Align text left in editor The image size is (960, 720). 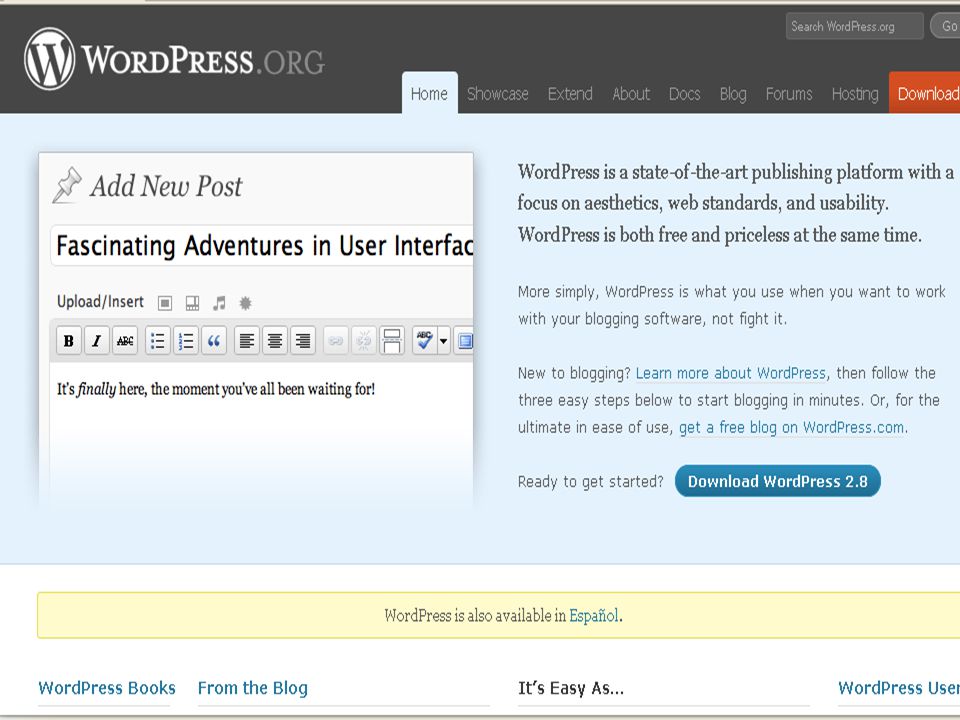pyautogui.click(x=247, y=340)
